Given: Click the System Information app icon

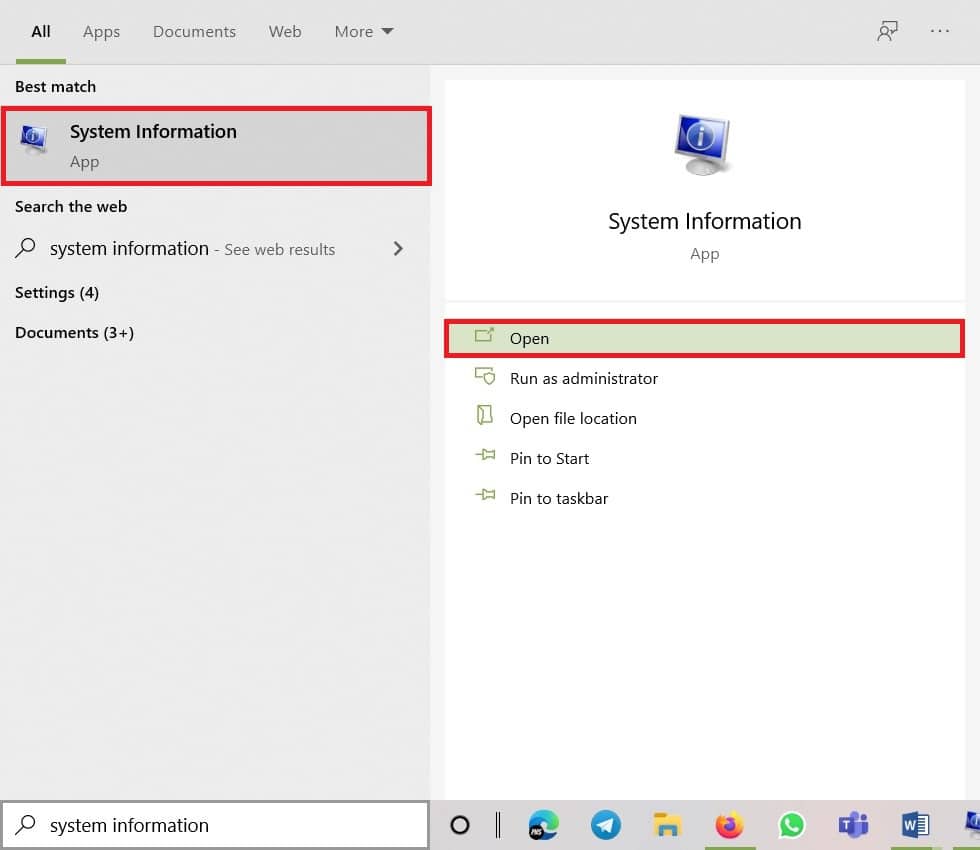Looking at the screenshot, I should [33, 140].
